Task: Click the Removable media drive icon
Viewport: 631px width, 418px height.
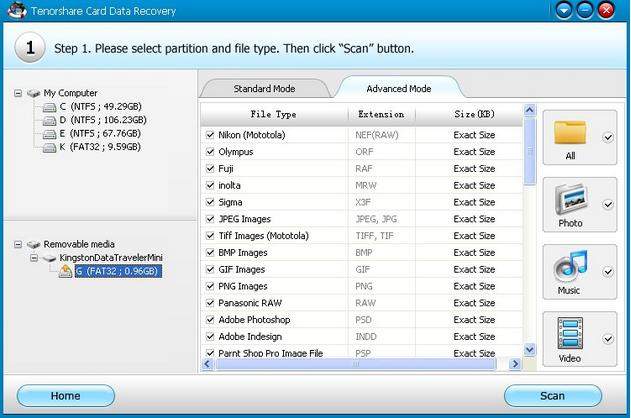Action: pos(34,244)
